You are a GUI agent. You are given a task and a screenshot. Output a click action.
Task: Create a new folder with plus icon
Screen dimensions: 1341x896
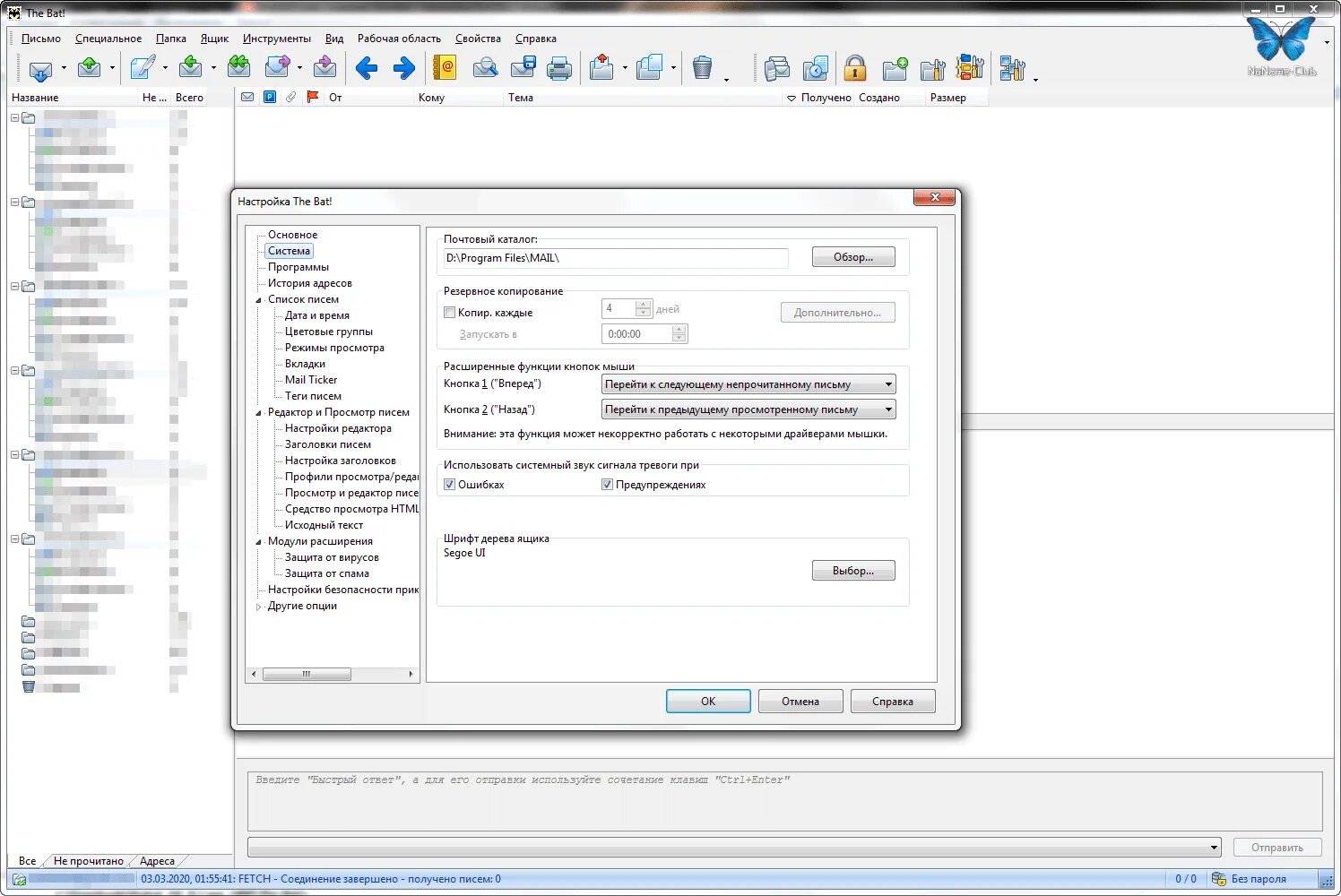tap(895, 68)
